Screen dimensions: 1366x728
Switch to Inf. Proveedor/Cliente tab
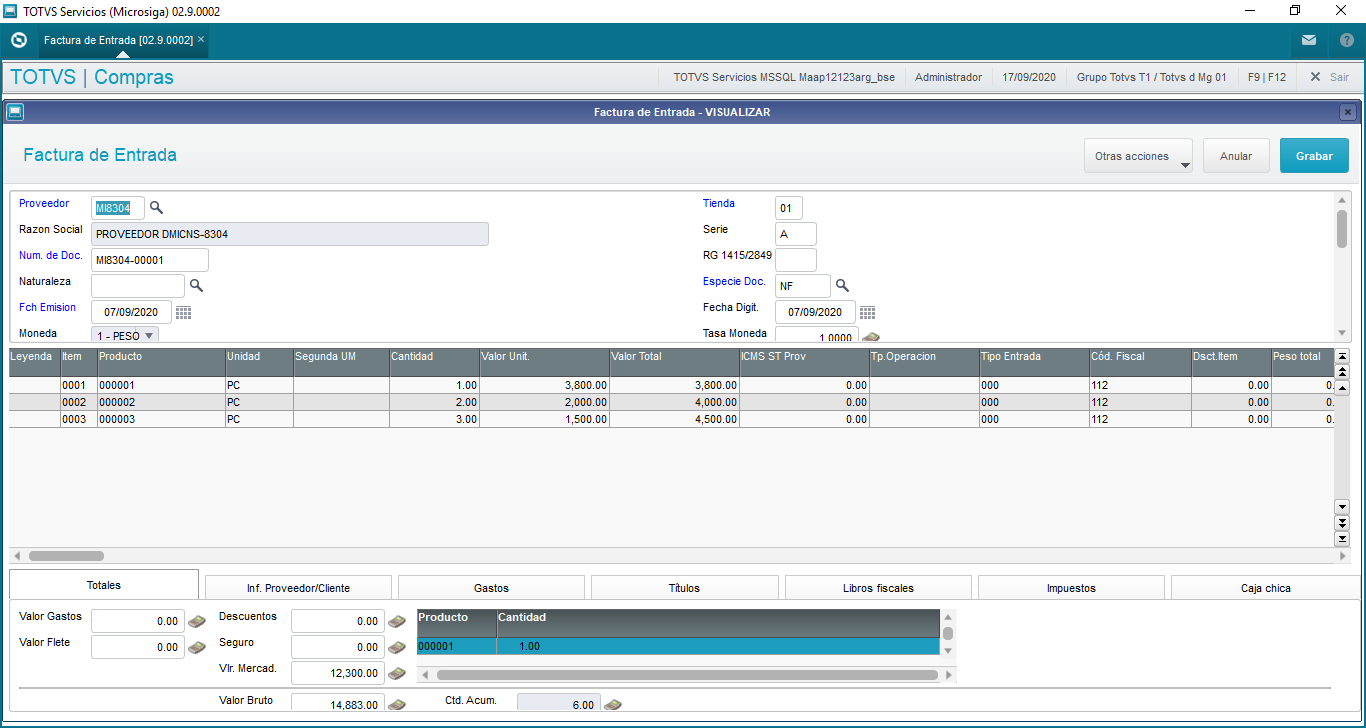[298, 588]
